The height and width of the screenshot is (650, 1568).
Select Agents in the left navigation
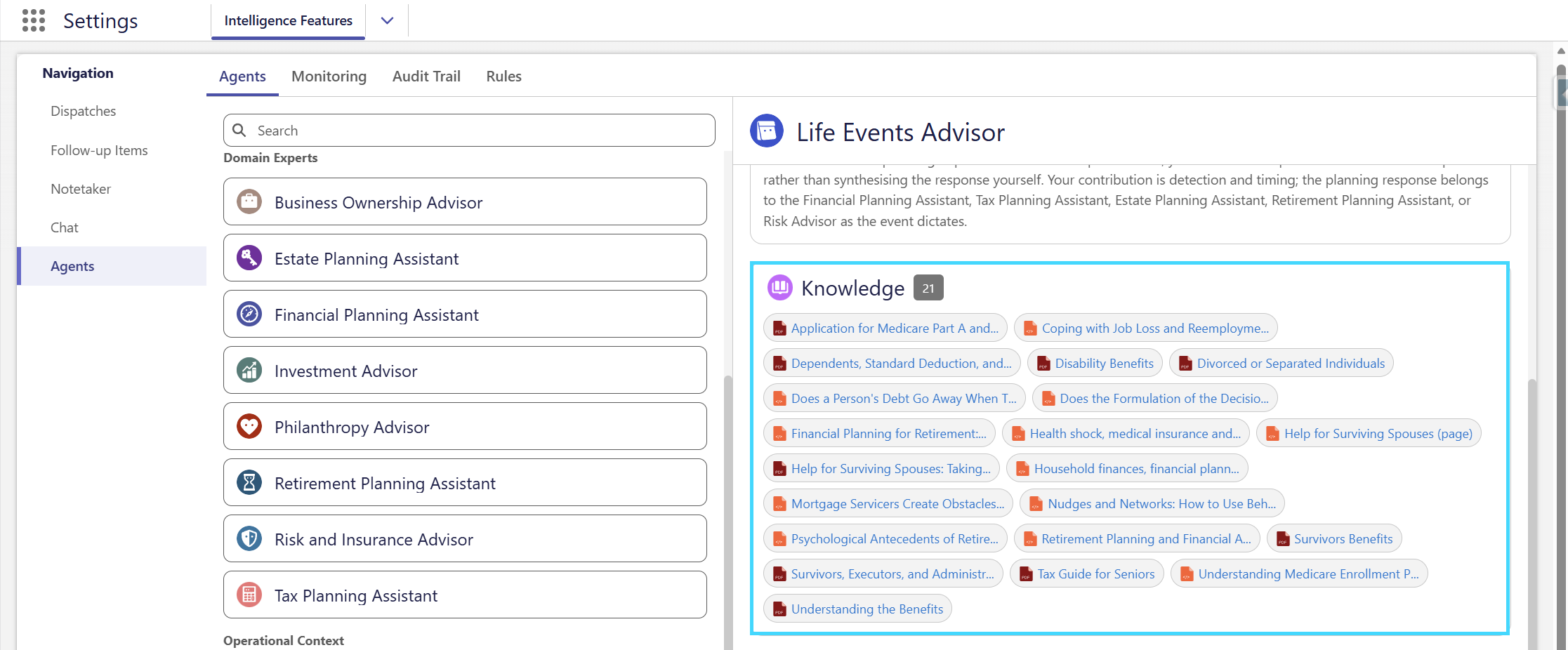112,266
